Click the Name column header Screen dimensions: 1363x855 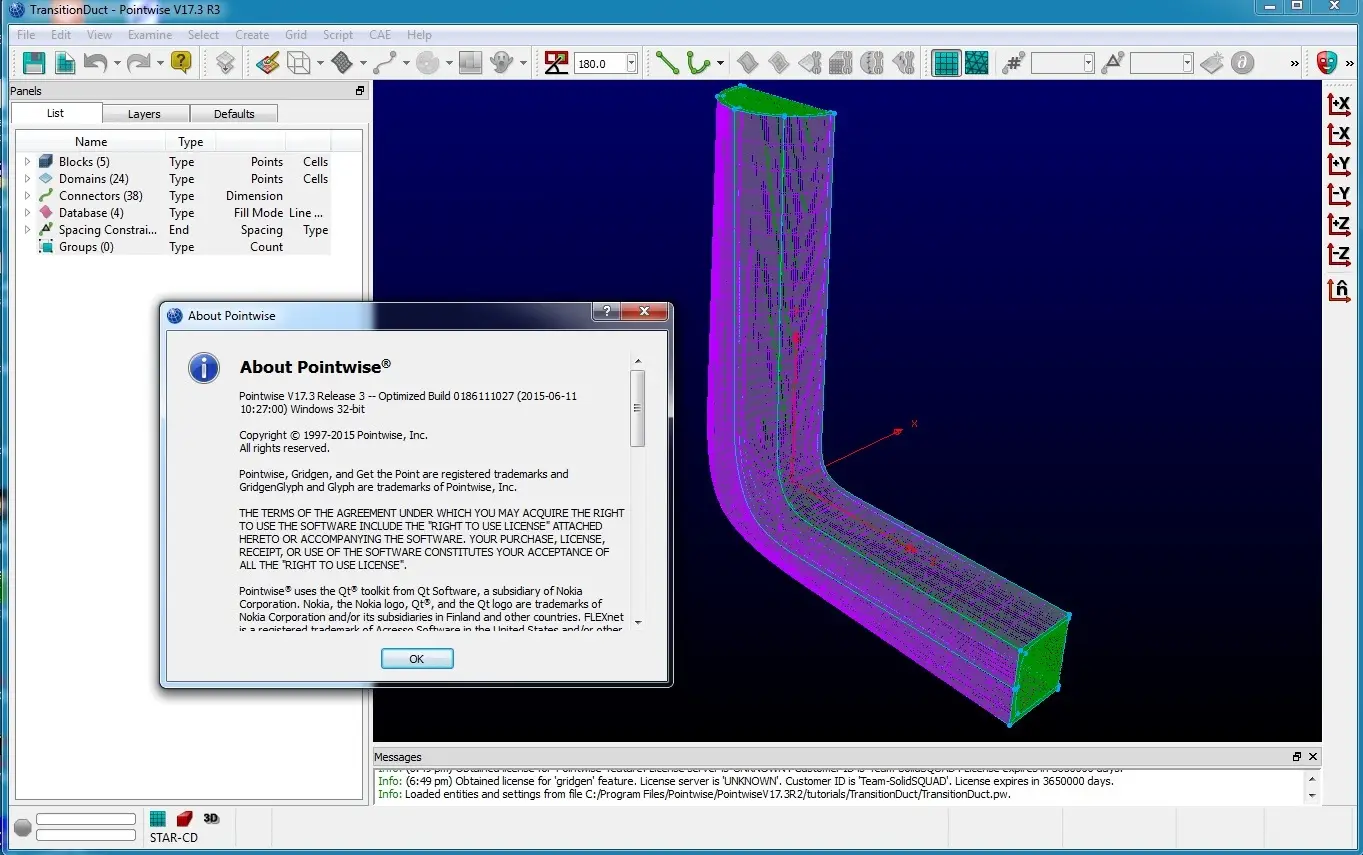pos(91,142)
